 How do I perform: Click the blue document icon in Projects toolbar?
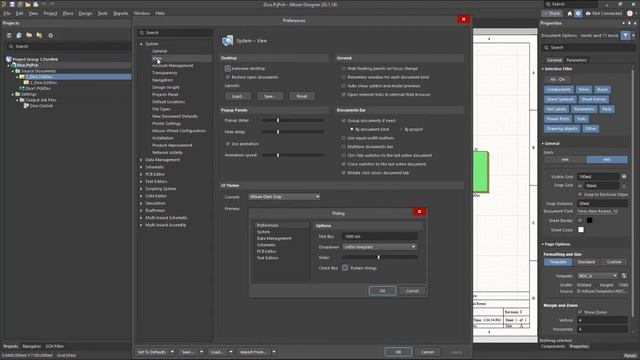(x=19, y=36)
